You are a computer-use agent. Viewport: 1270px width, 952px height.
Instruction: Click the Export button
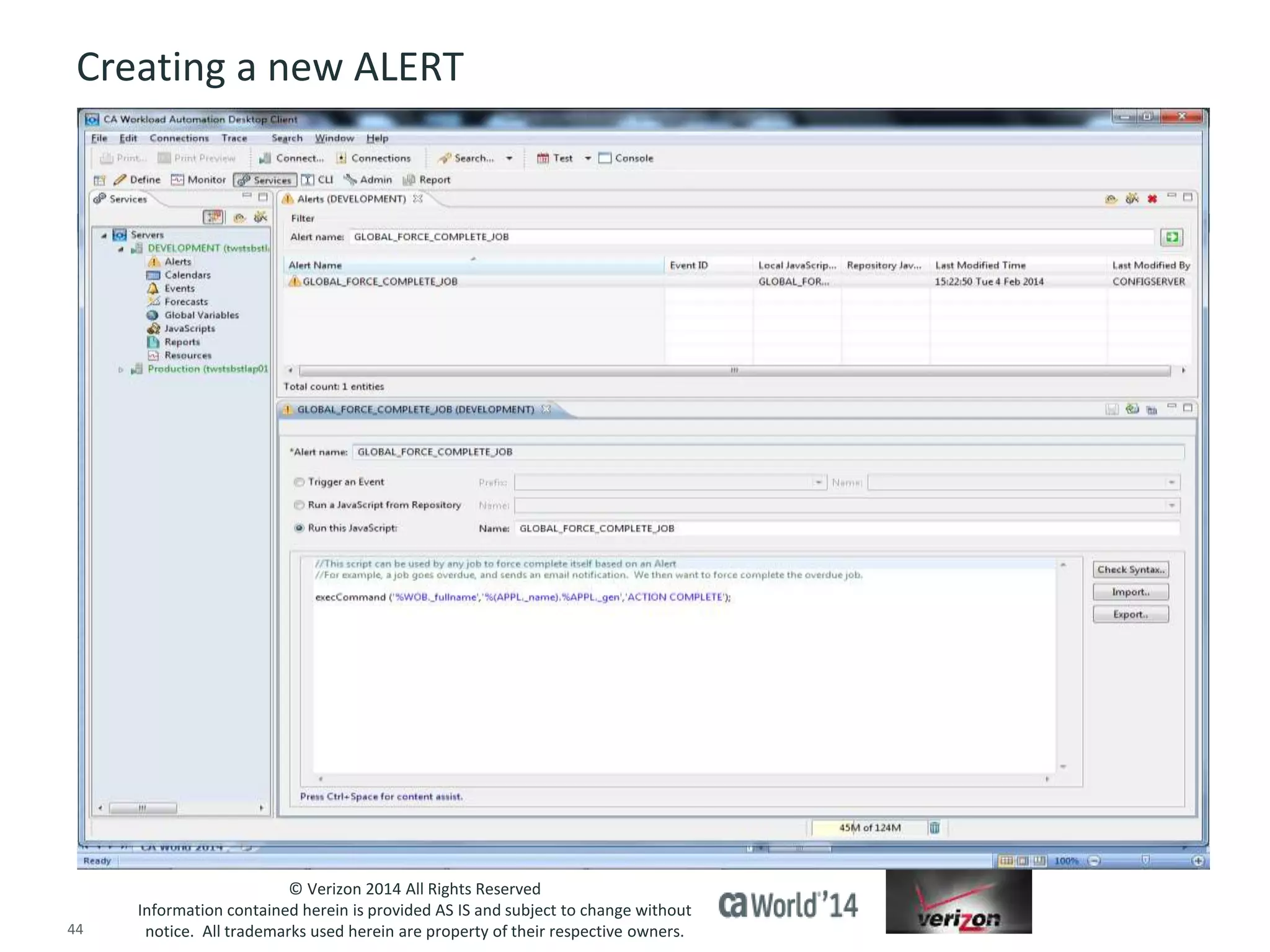pos(1130,614)
